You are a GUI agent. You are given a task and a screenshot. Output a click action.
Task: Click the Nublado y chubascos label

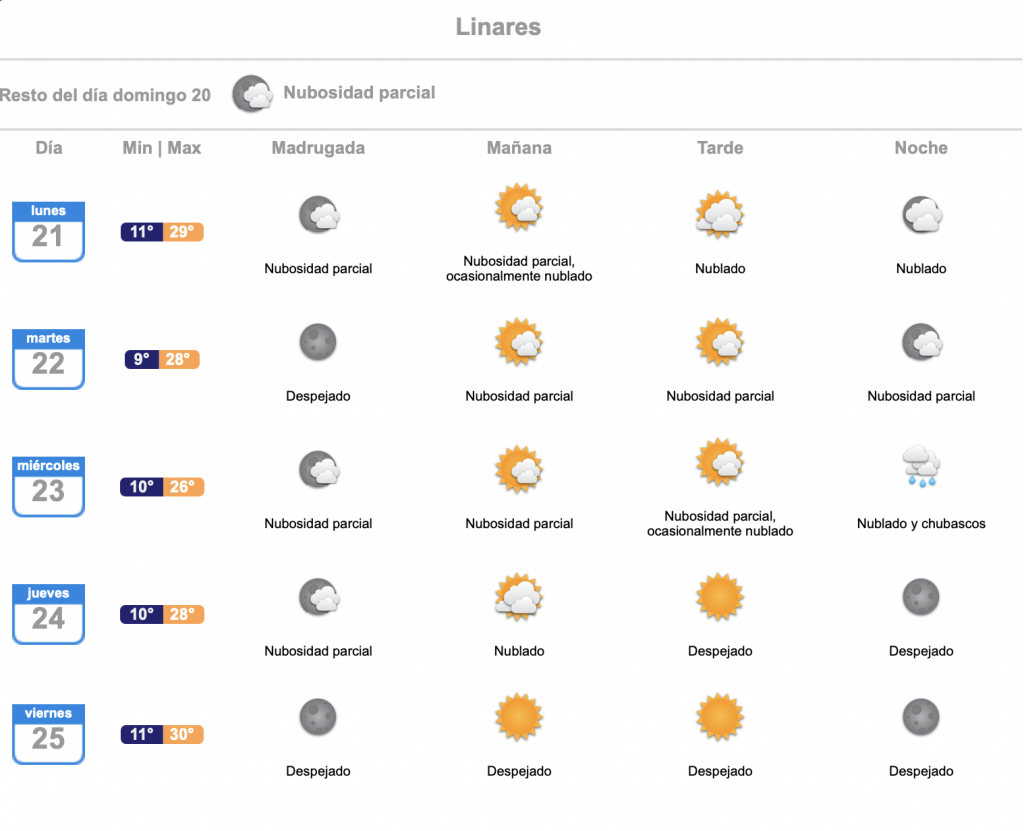(921, 523)
